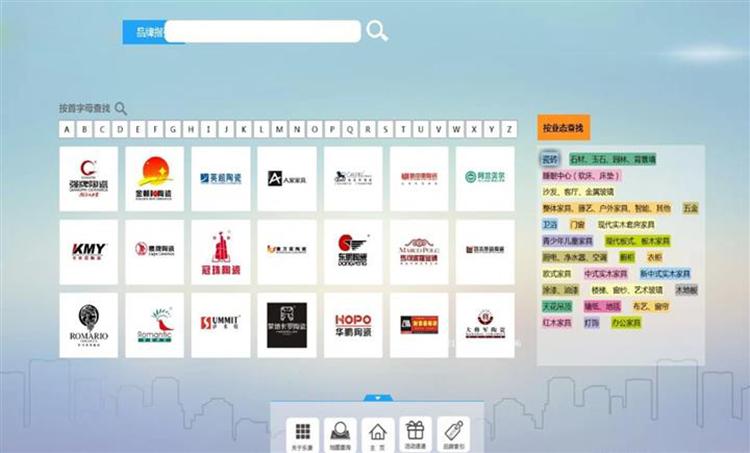Filter brands by letter A
The image size is (750, 453).
(67, 129)
